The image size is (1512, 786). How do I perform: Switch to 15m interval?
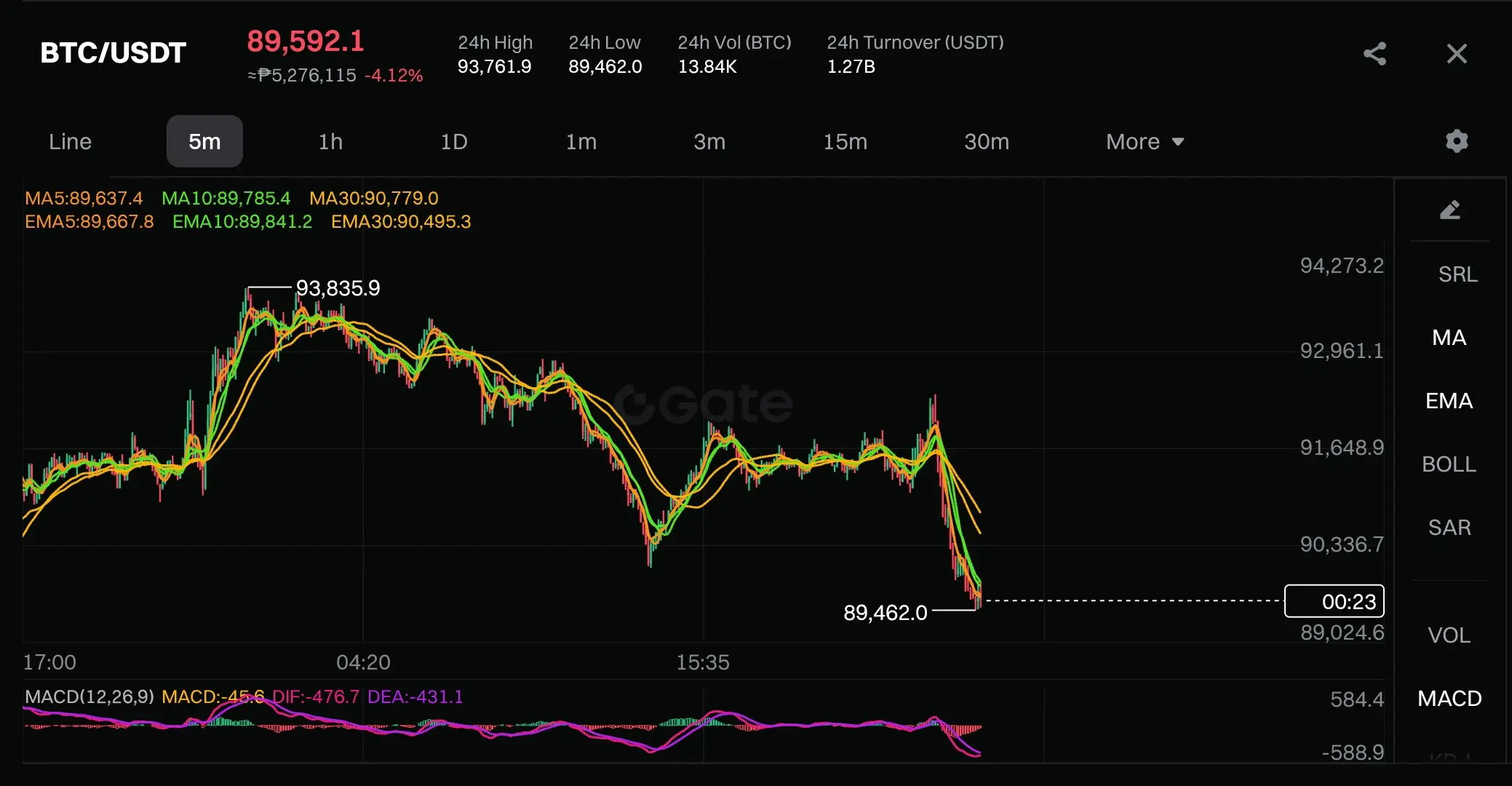(845, 142)
